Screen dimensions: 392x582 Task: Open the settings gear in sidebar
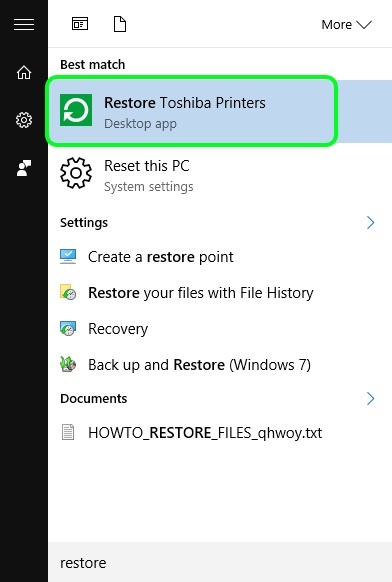pyautogui.click(x=24, y=120)
